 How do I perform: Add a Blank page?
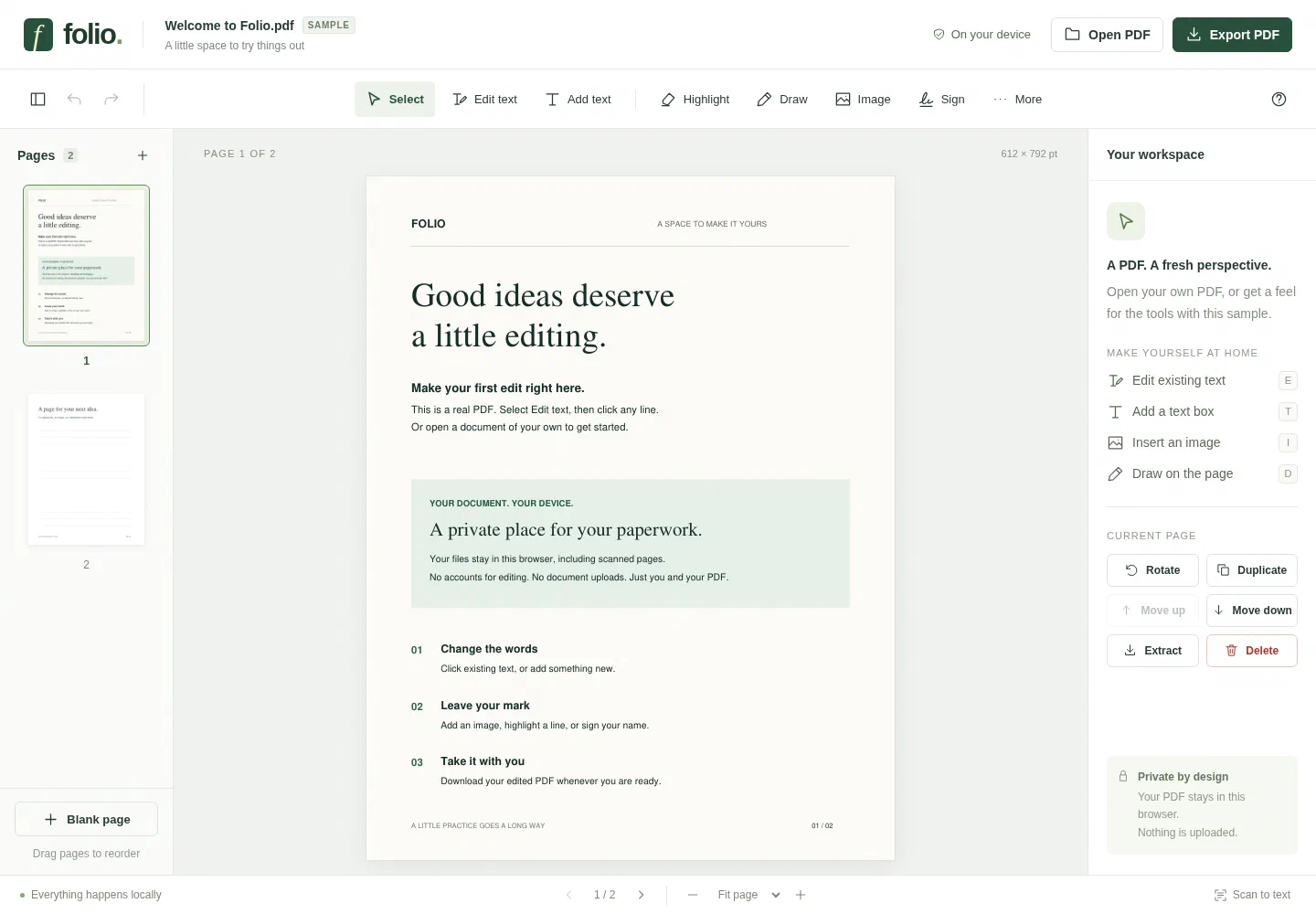(87, 819)
